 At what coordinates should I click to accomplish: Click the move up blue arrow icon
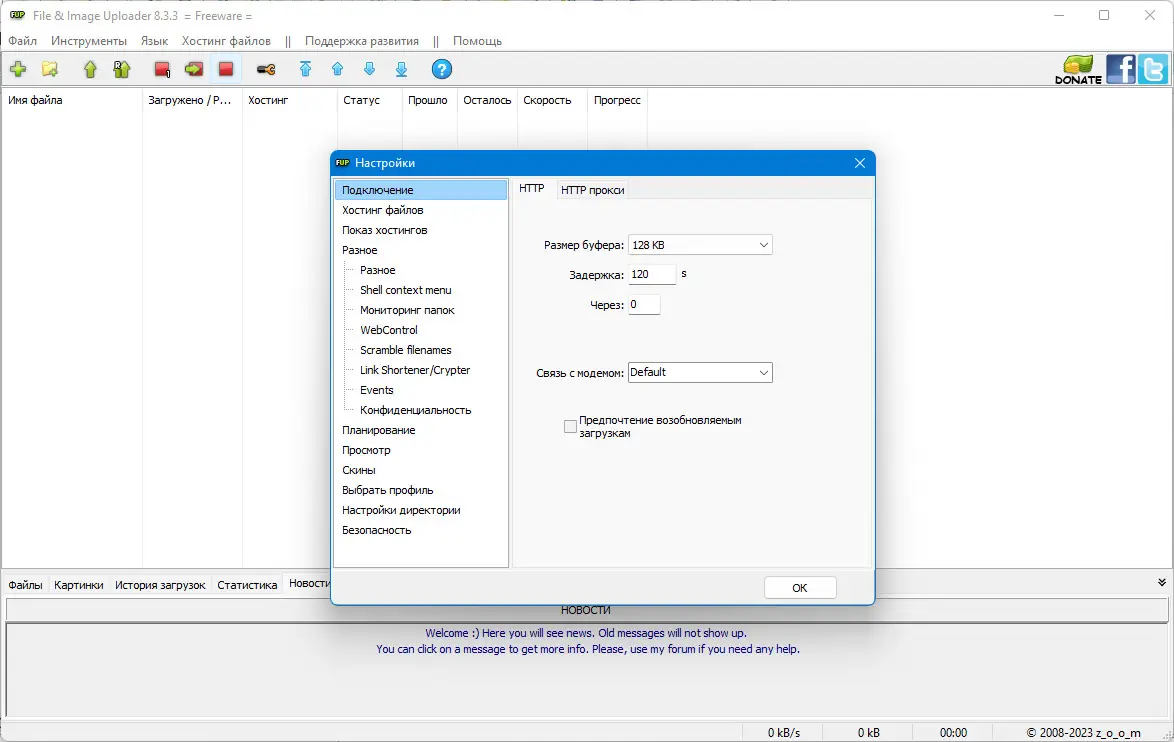[338, 70]
